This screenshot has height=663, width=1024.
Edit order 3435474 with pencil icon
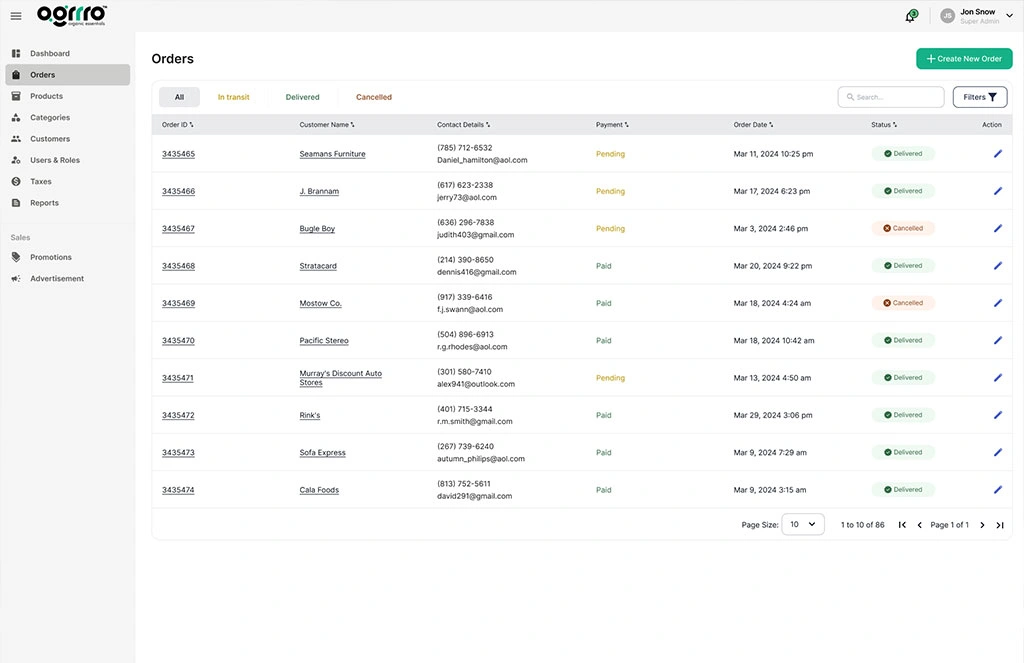tap(997, 489)
